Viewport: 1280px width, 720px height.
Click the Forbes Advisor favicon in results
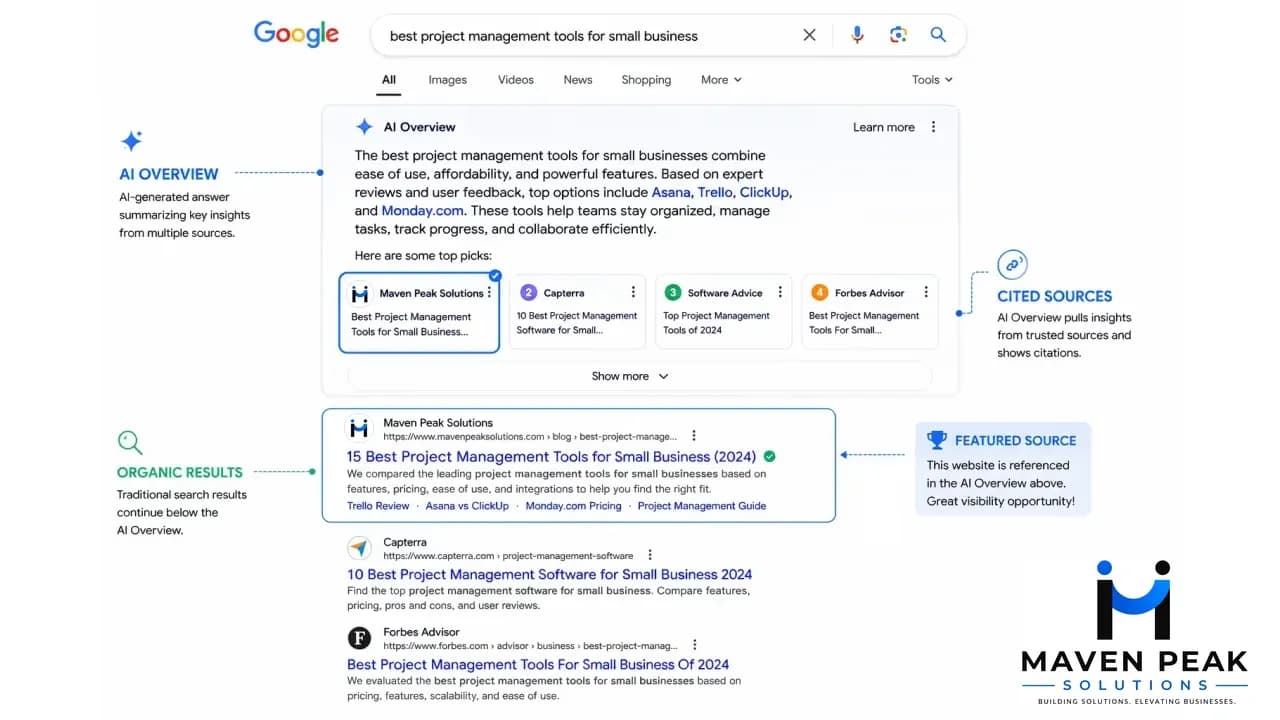tap(359, 638)
